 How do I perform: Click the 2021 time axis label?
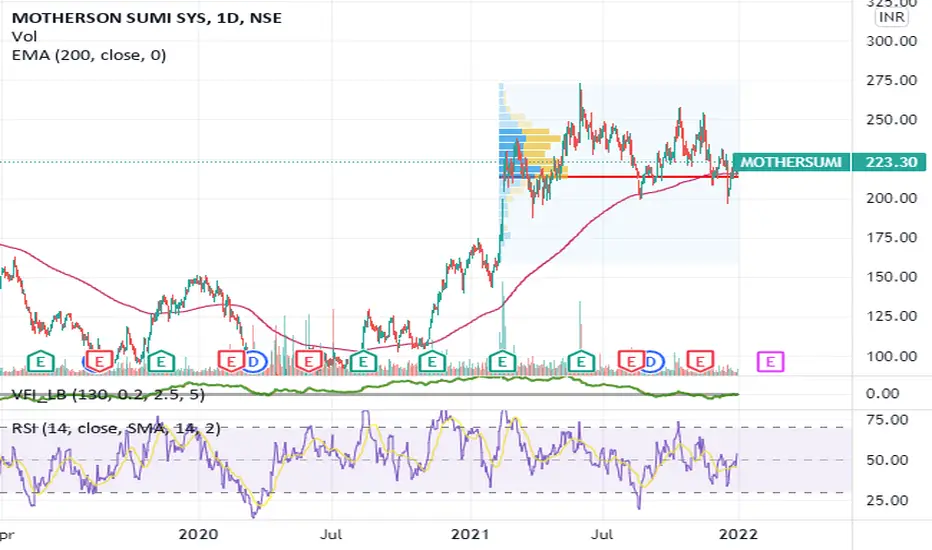[470, 534]
